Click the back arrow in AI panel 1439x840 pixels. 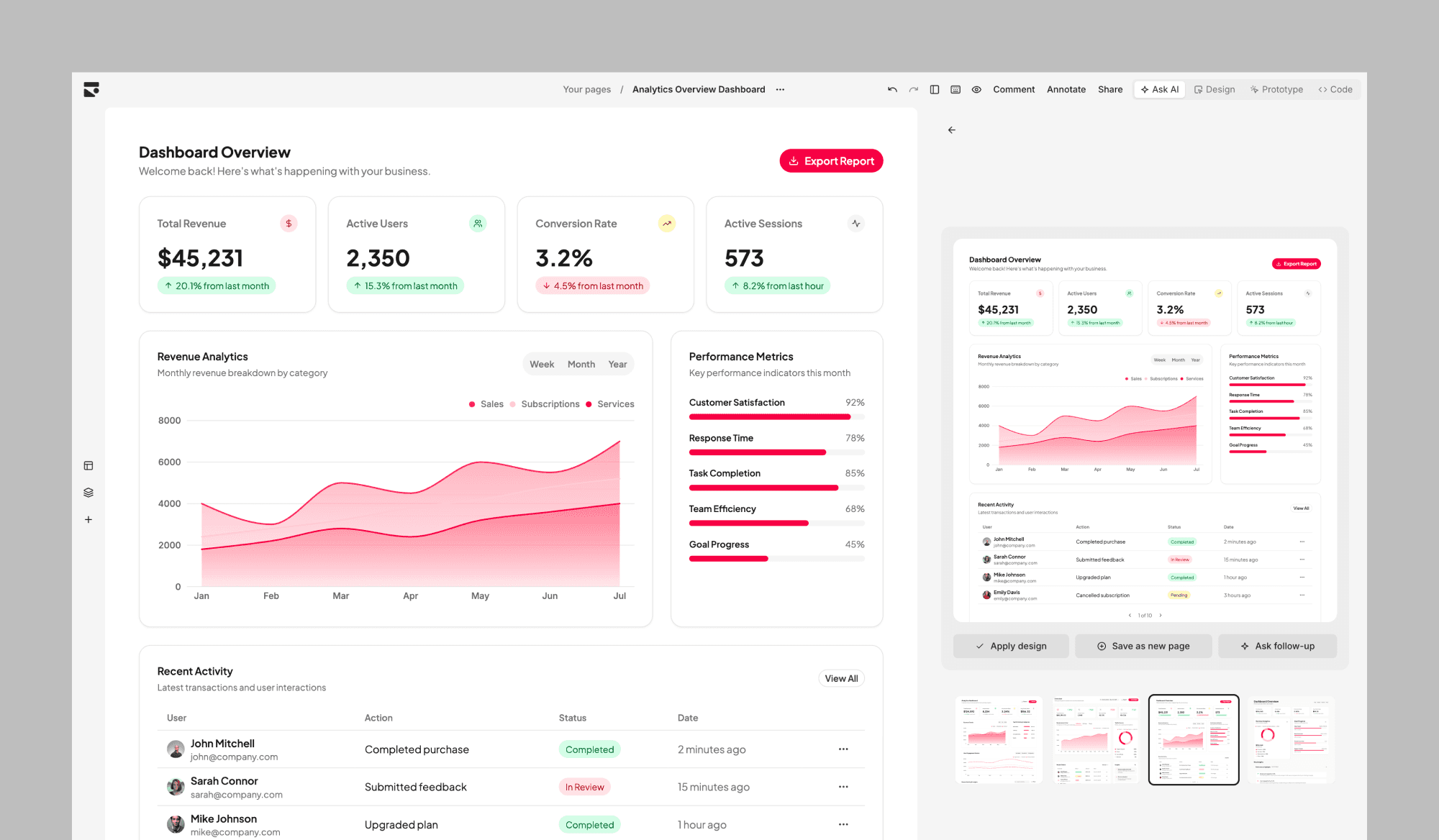952,130
